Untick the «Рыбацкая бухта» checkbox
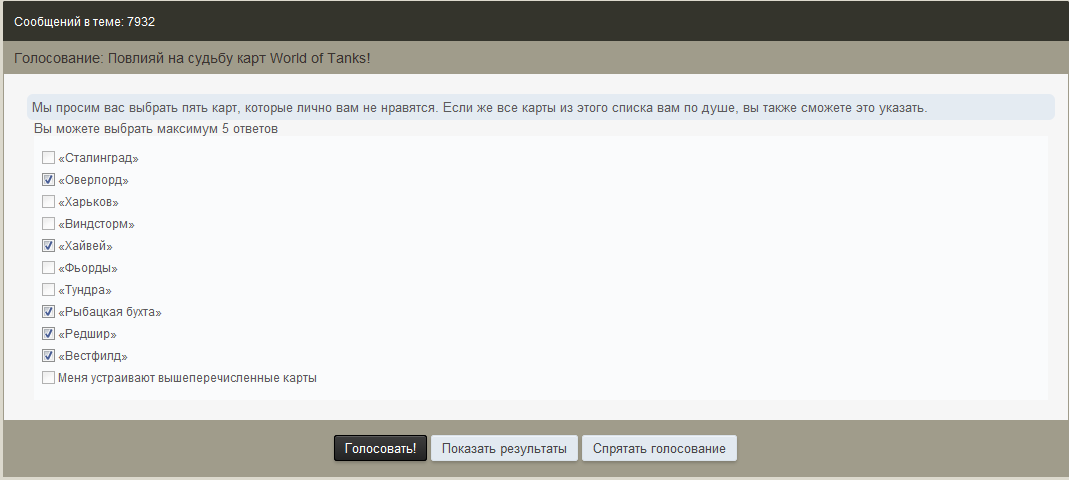This screenshot has width=1069, height=480. (48, 312)
